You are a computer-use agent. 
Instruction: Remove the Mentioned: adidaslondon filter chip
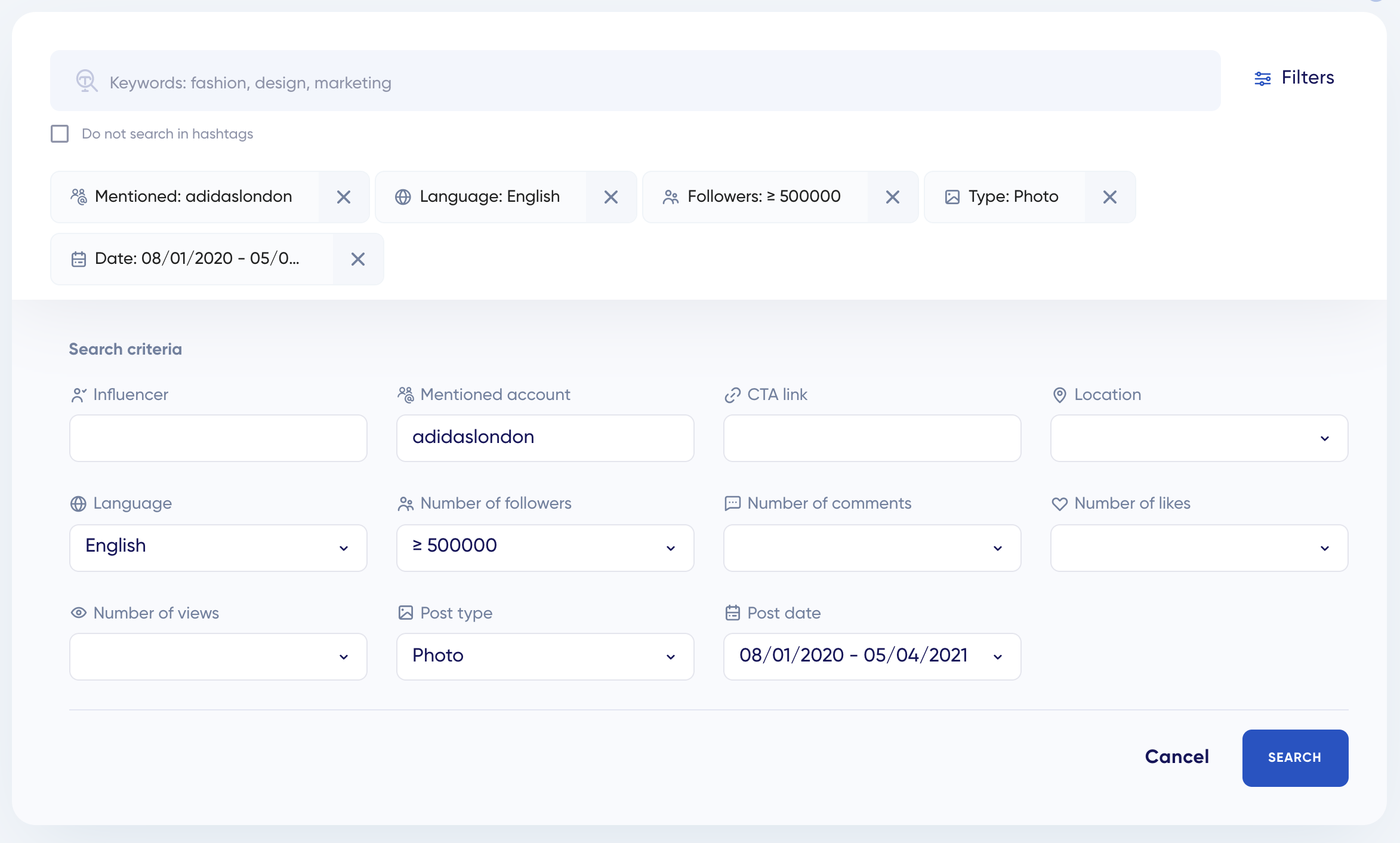[344, 197]
